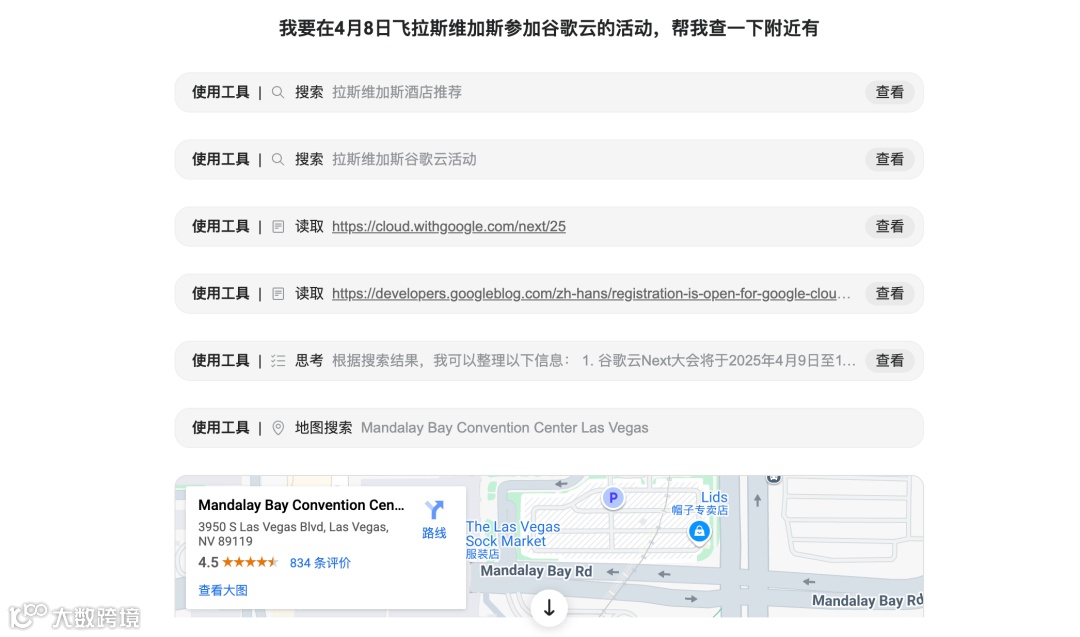Click the 拉斯维加斯谷歌云活动 query text
1080x637 pixels.
404,160
